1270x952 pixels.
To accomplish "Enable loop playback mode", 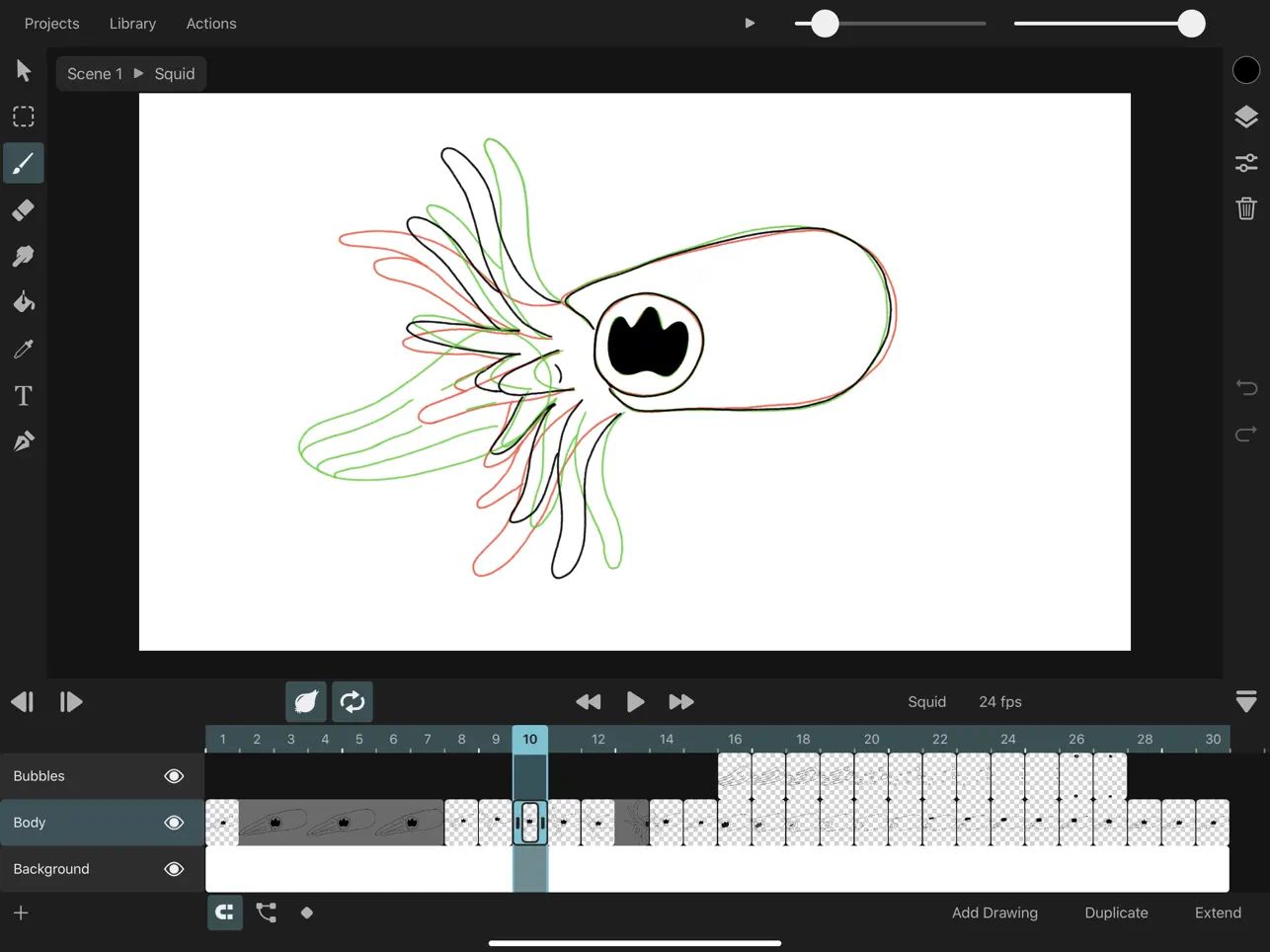I will (353, 701).
